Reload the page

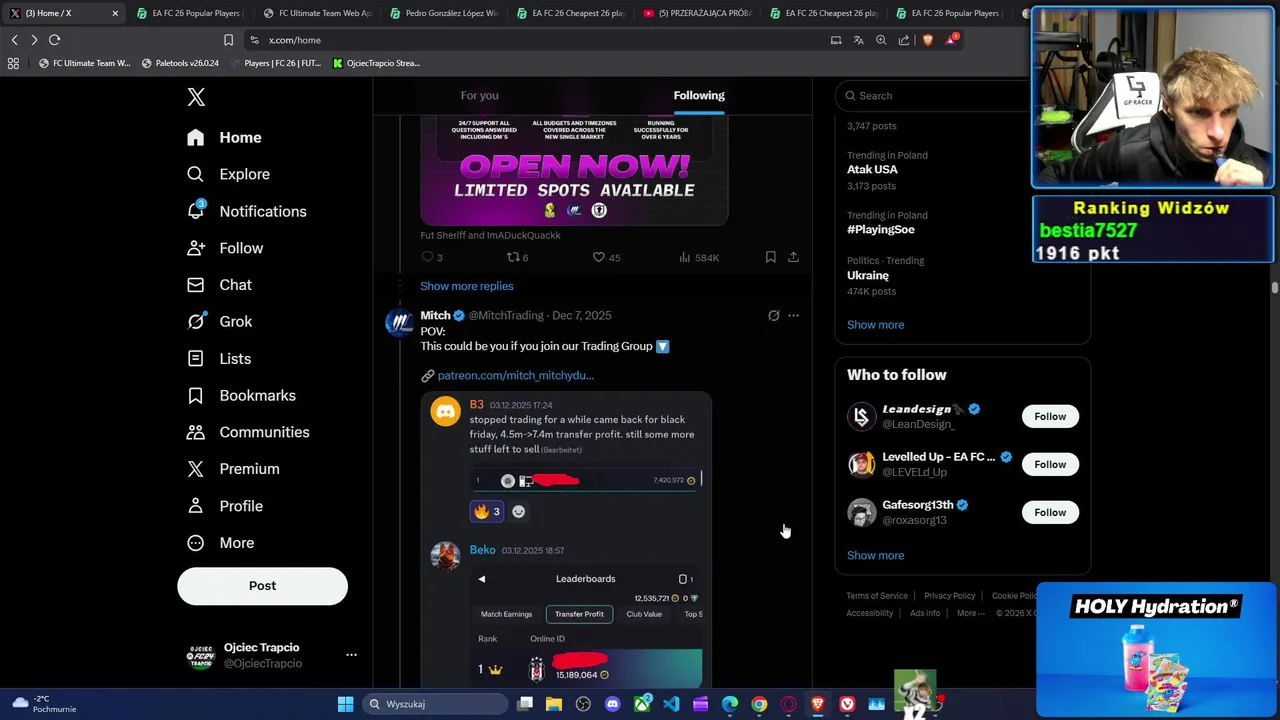click(54, 40)
